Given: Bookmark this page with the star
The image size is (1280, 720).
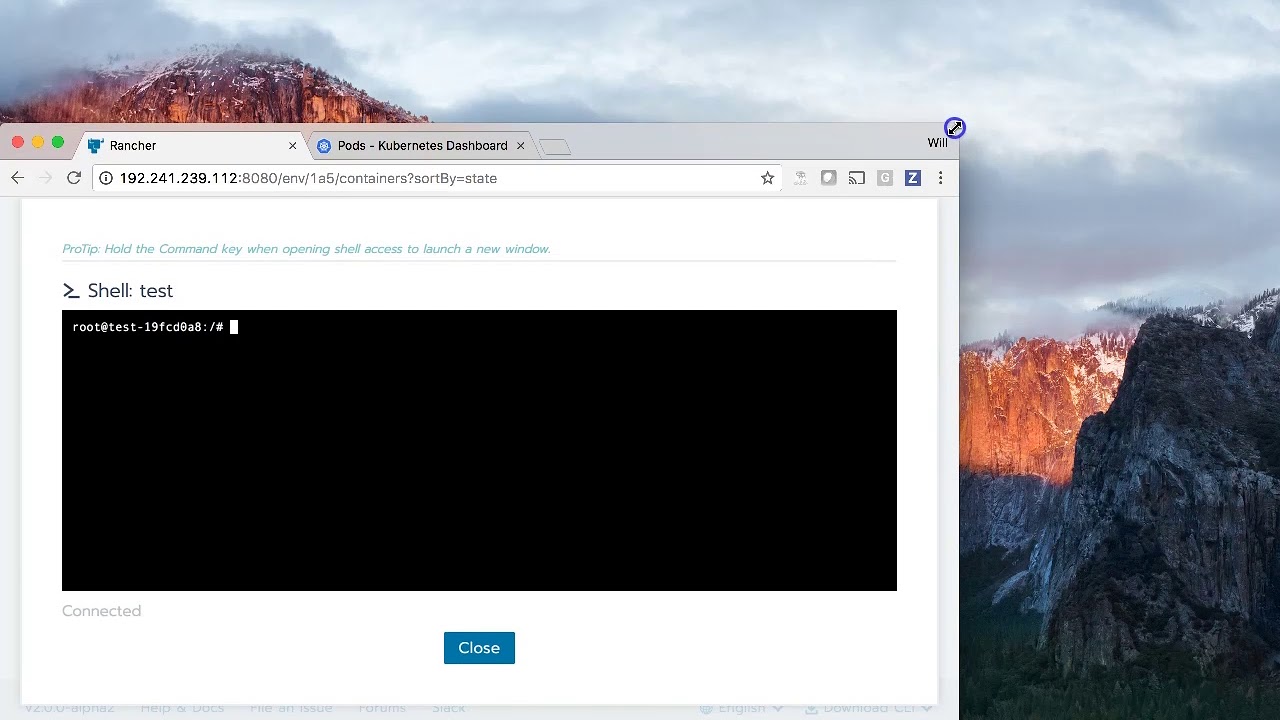Looking at the screenshot, I should (767, 178).
